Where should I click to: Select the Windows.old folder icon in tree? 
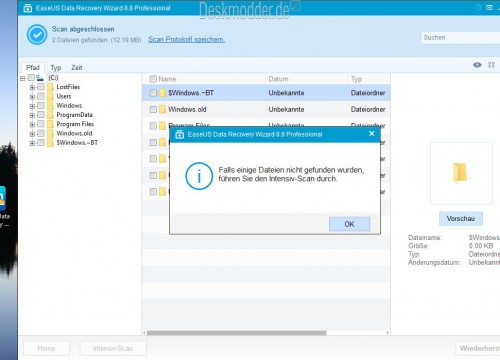point(50,133)
